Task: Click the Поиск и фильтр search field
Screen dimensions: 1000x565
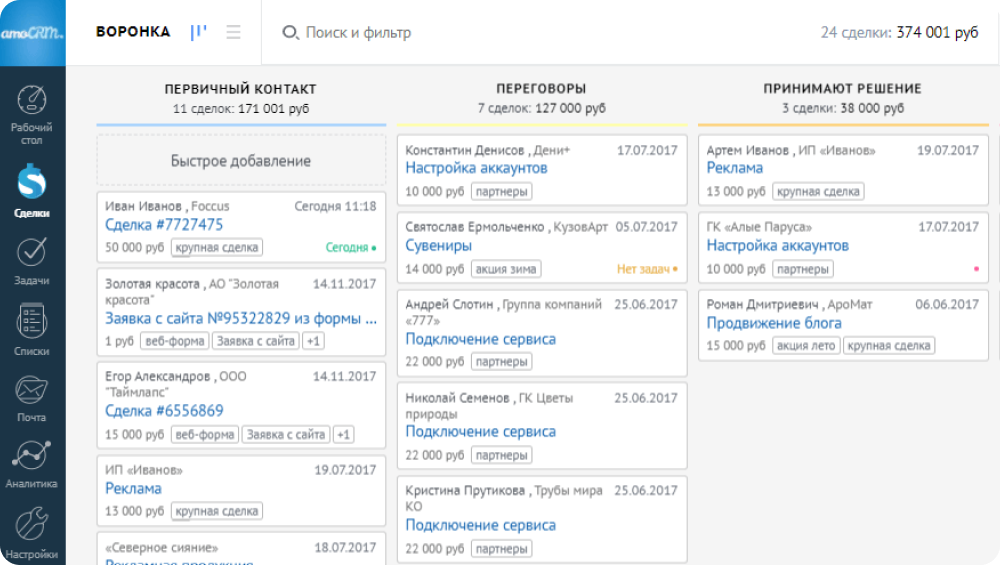Action: point(358,33)
